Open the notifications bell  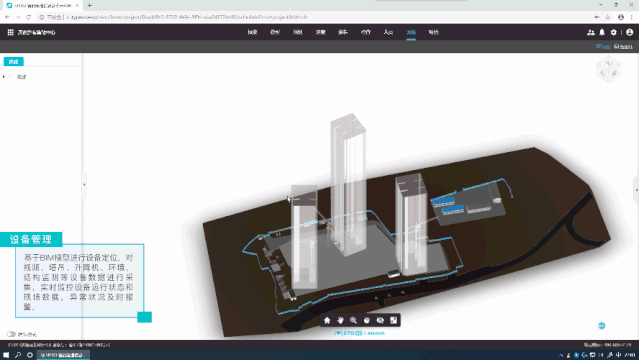click(x=602, y=32)
